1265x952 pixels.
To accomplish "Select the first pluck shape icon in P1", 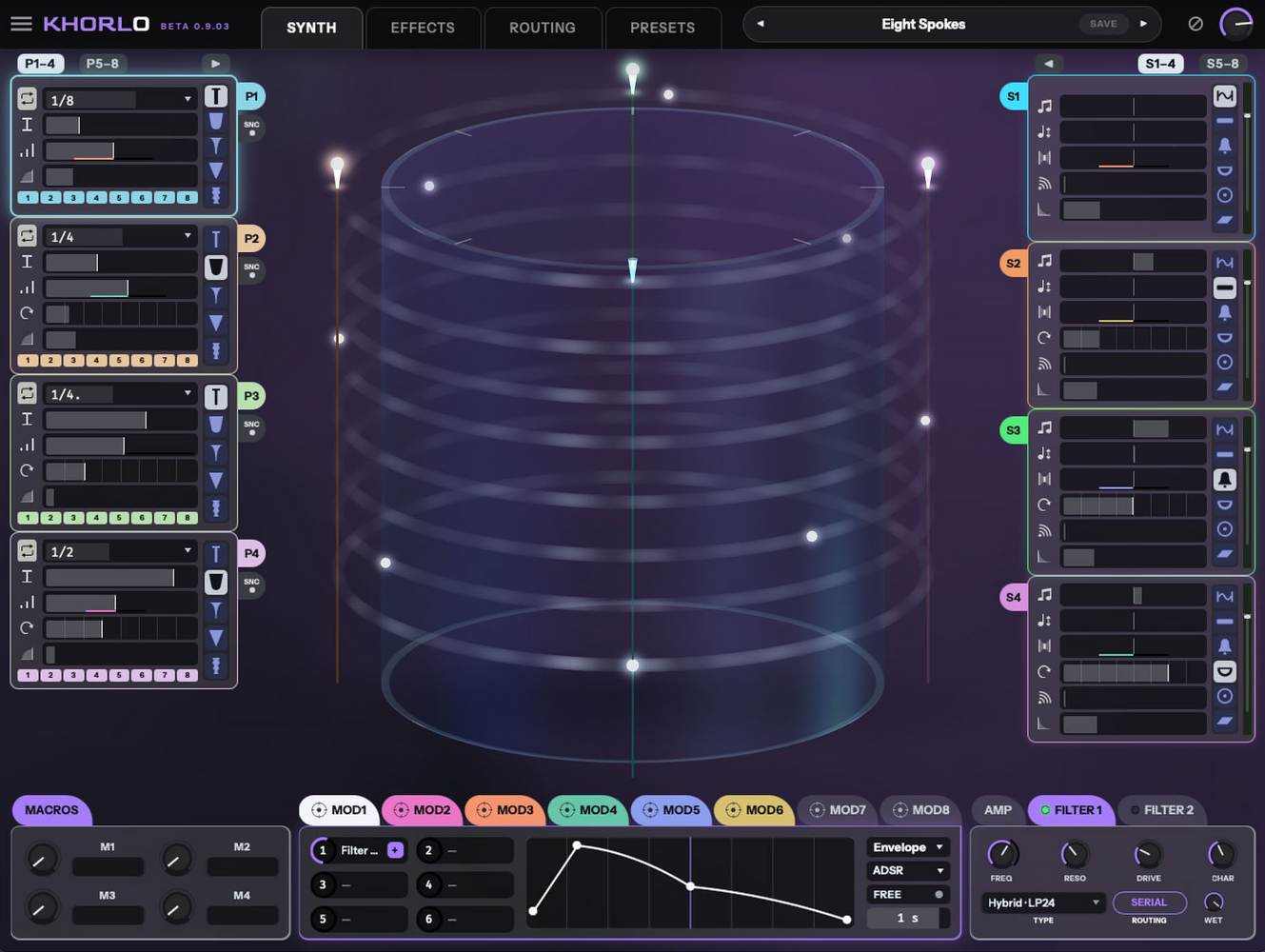I will click(x=216, y=96).
